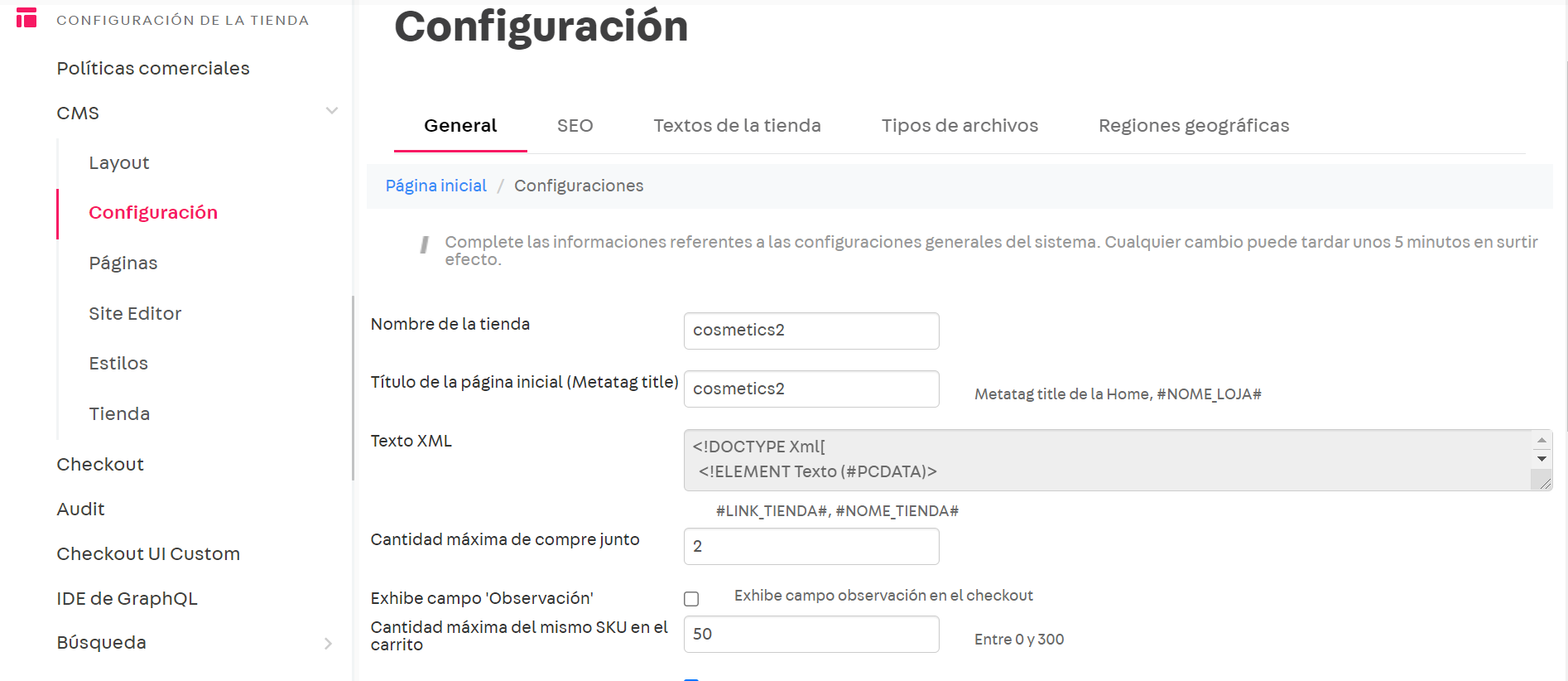Switch to the SEO tab
The height and width of the screenshot is (681, 1568).
[575, 126]
